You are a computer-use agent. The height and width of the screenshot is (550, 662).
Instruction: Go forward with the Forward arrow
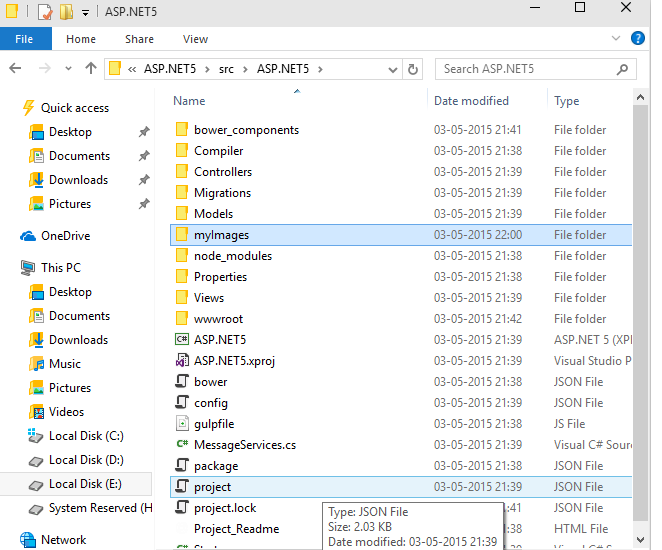(x=44, y=68)
